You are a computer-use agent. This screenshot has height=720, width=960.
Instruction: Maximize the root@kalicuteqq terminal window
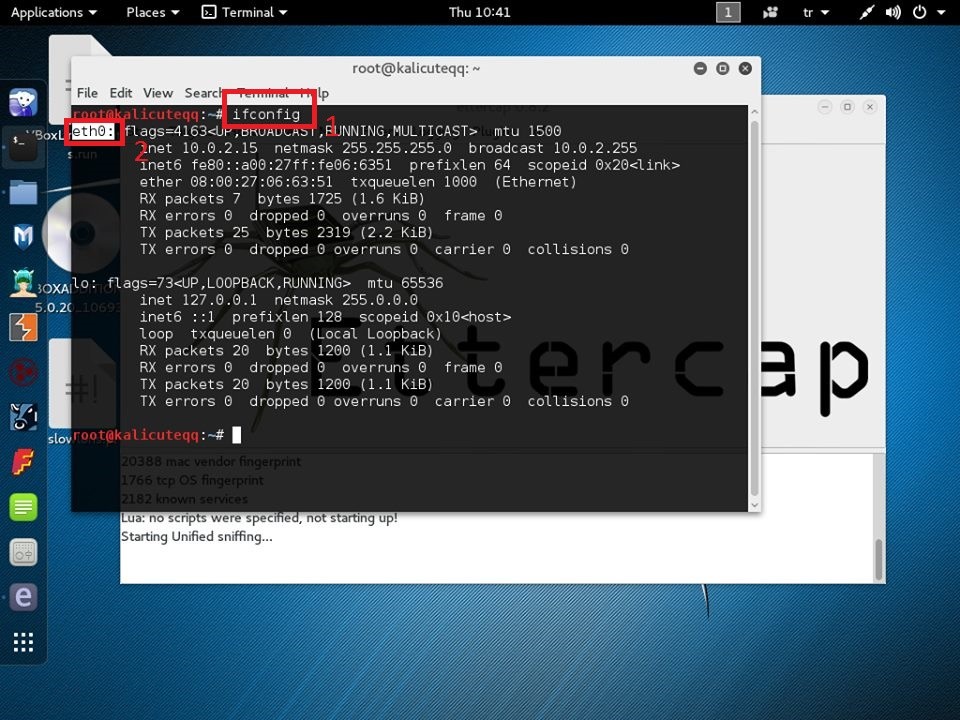point(722,69)
